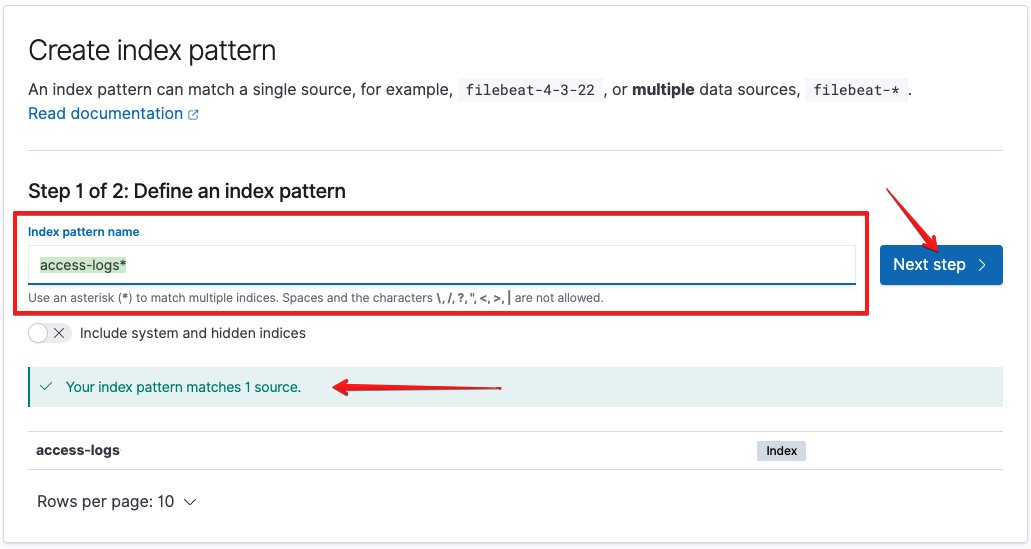Click the Index badge in the access-logs row
The height and width of the screenshot is (549, 1031).
(781, 451)
